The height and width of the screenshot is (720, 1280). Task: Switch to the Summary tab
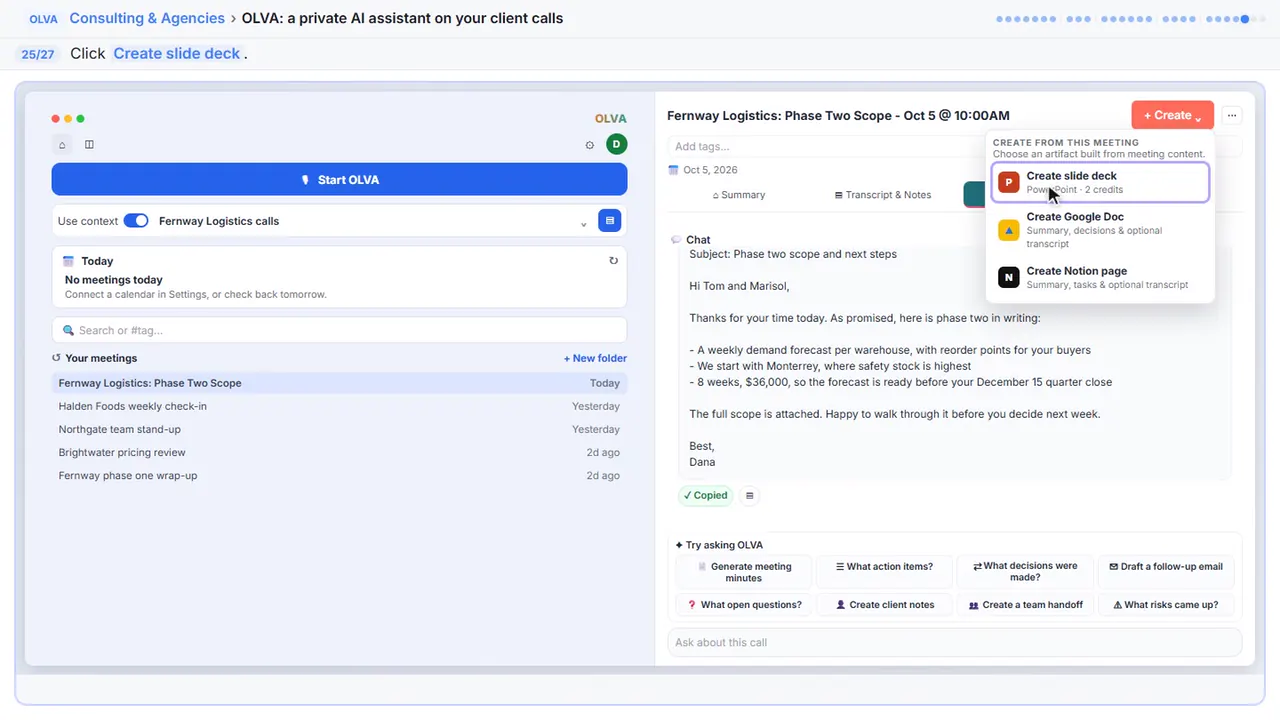pyautogui.click(x=738, y=195)
